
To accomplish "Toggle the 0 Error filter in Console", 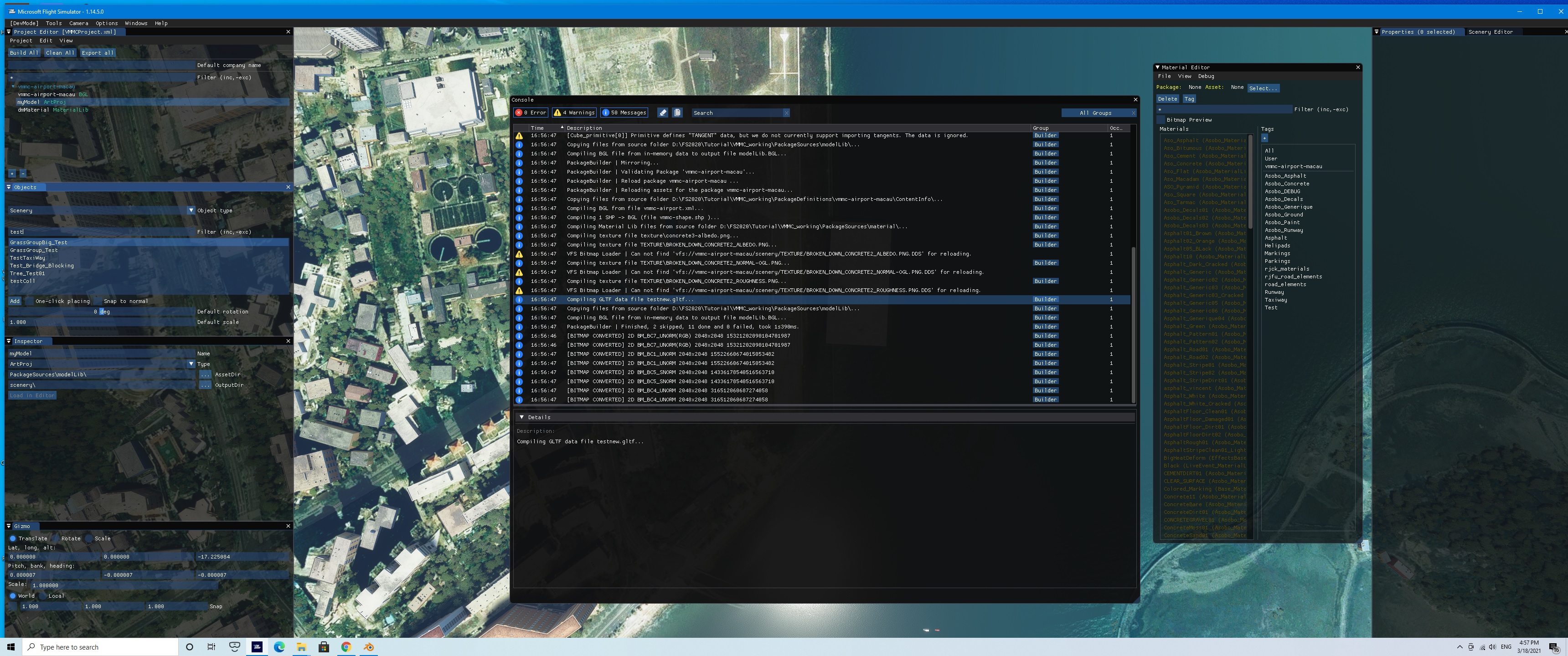I will [x=531, y=113].
